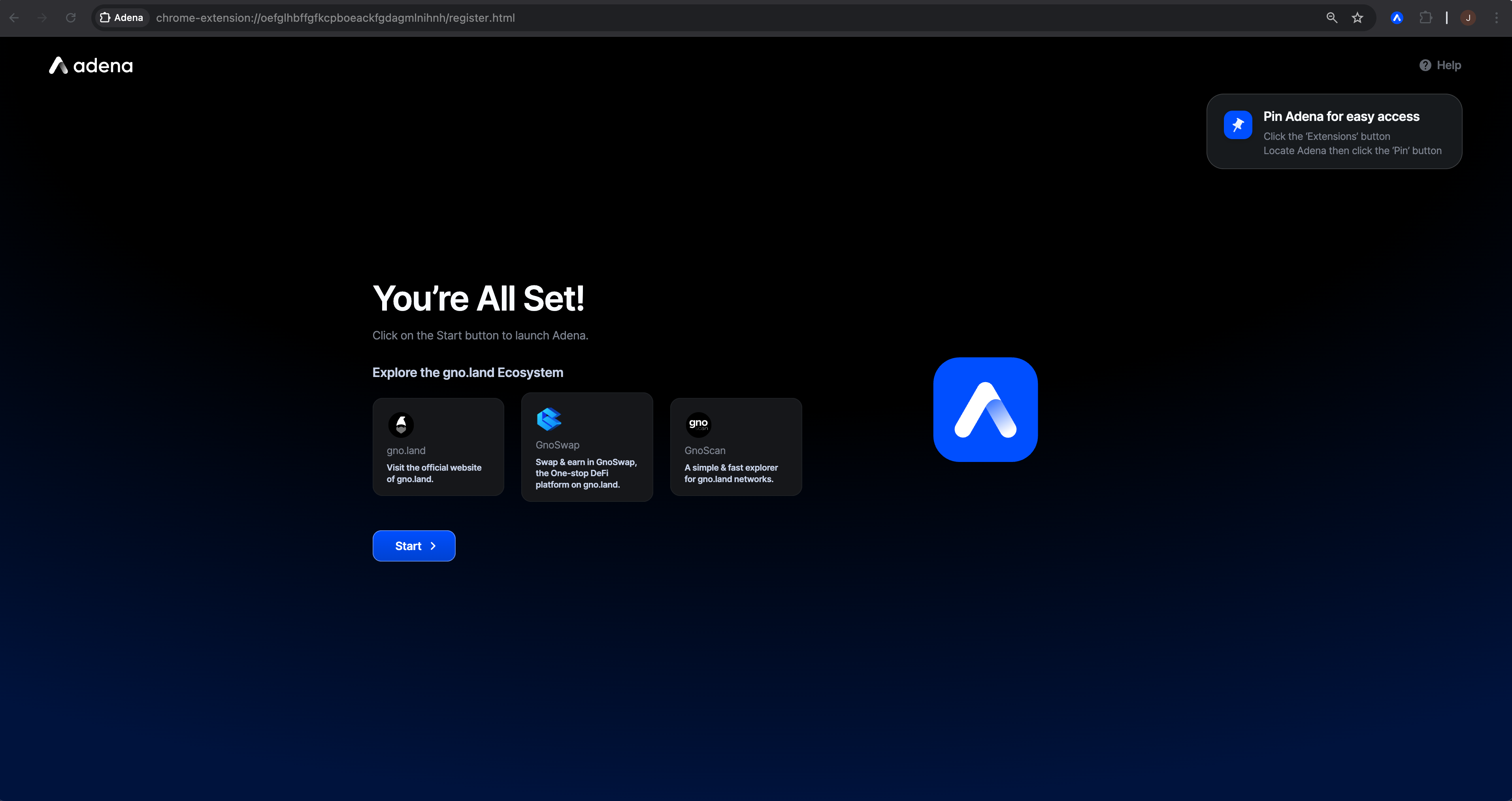1512x801 pixels.
Task: Bookmark this page with the star icon
Action: 1357,18
